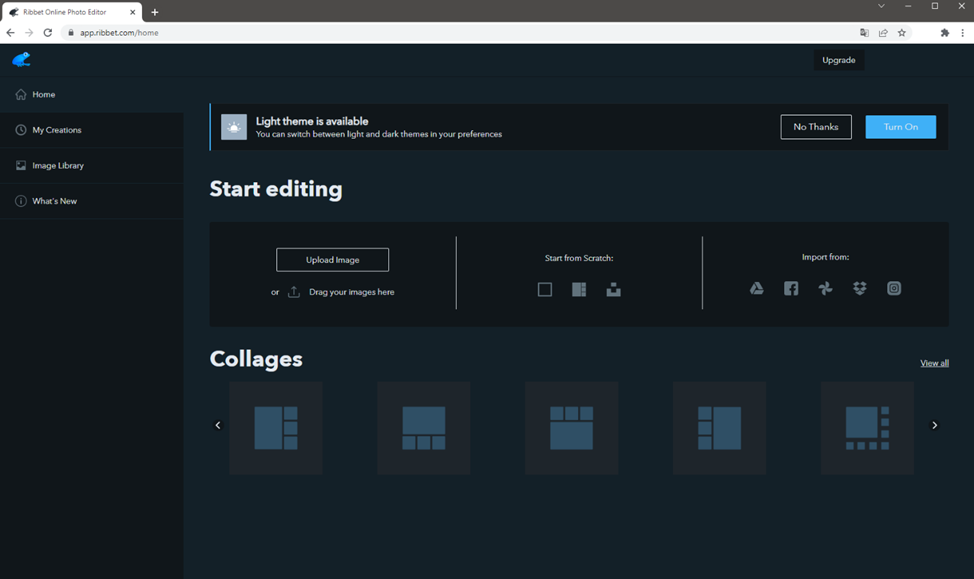Select the Ribbet Online Photo Editor tab
Viewport: 974px width, 579px height.
[71, 12]
